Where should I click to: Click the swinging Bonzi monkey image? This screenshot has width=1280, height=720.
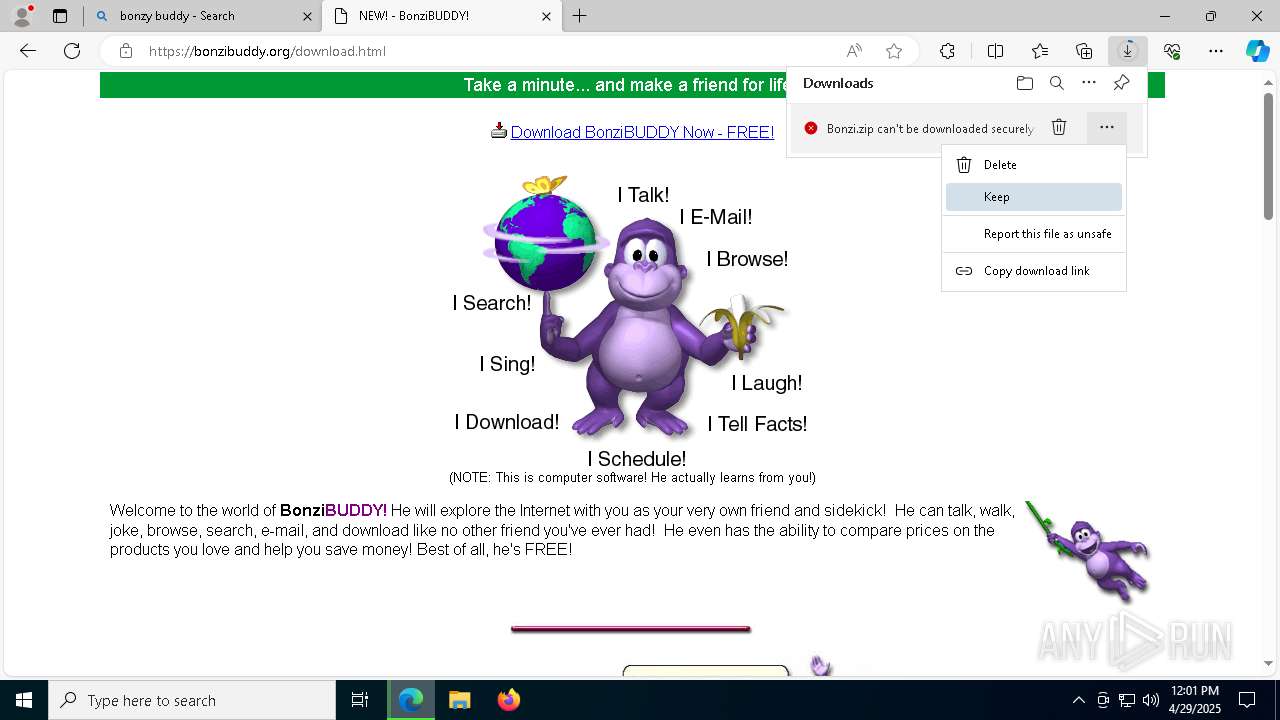point(1087,551)
